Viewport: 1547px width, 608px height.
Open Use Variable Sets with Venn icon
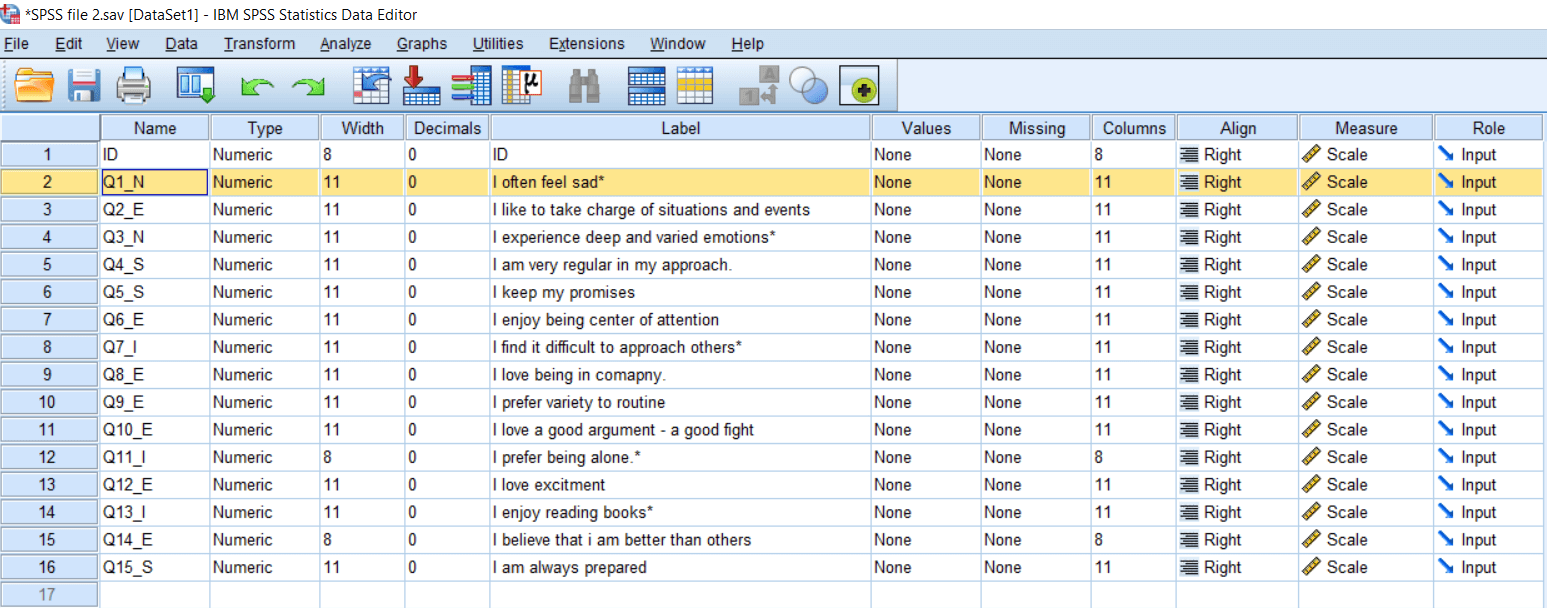tap(809, 85)
